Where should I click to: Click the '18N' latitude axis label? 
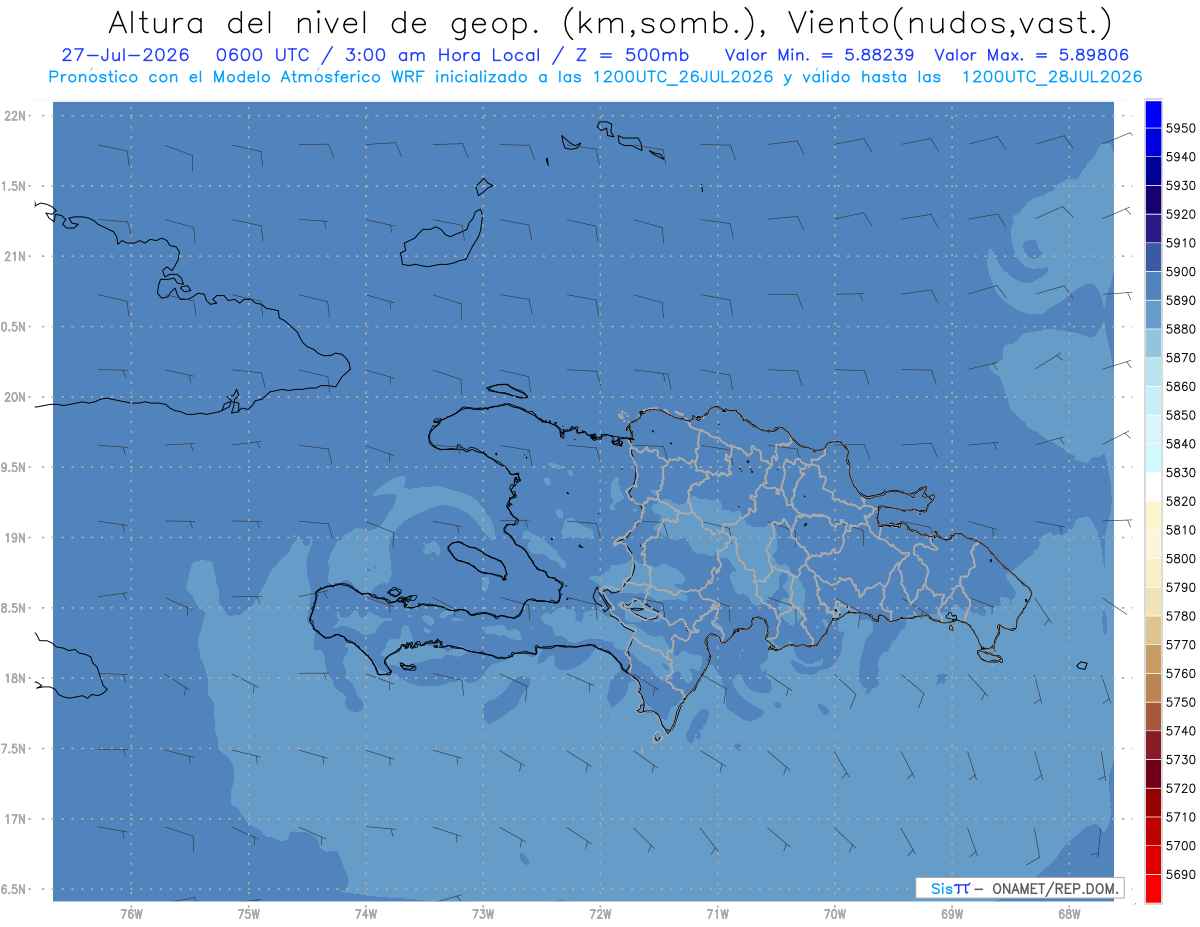[x=15, y=678]
